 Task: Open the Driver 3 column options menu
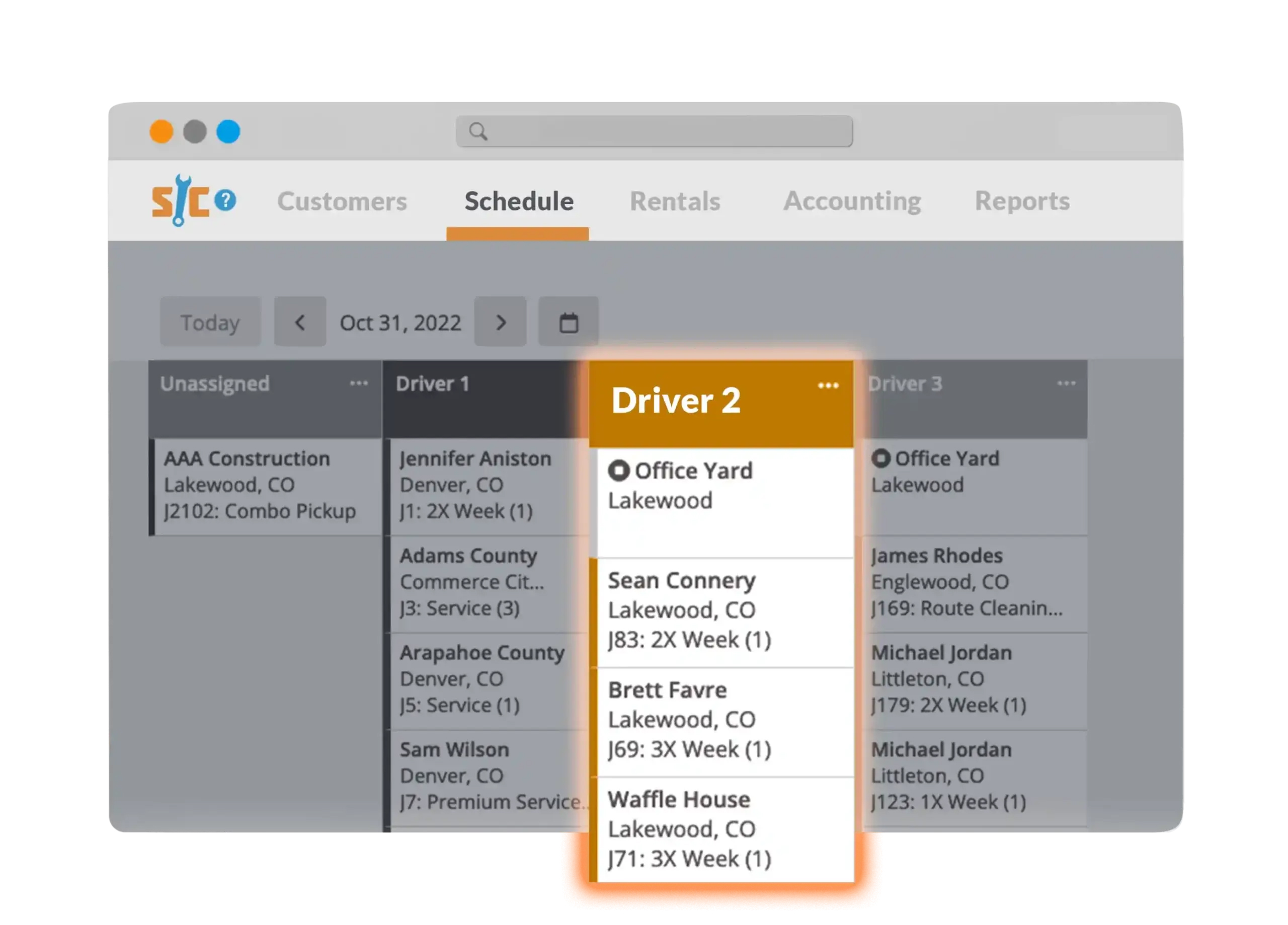[x=1066, y=383]
